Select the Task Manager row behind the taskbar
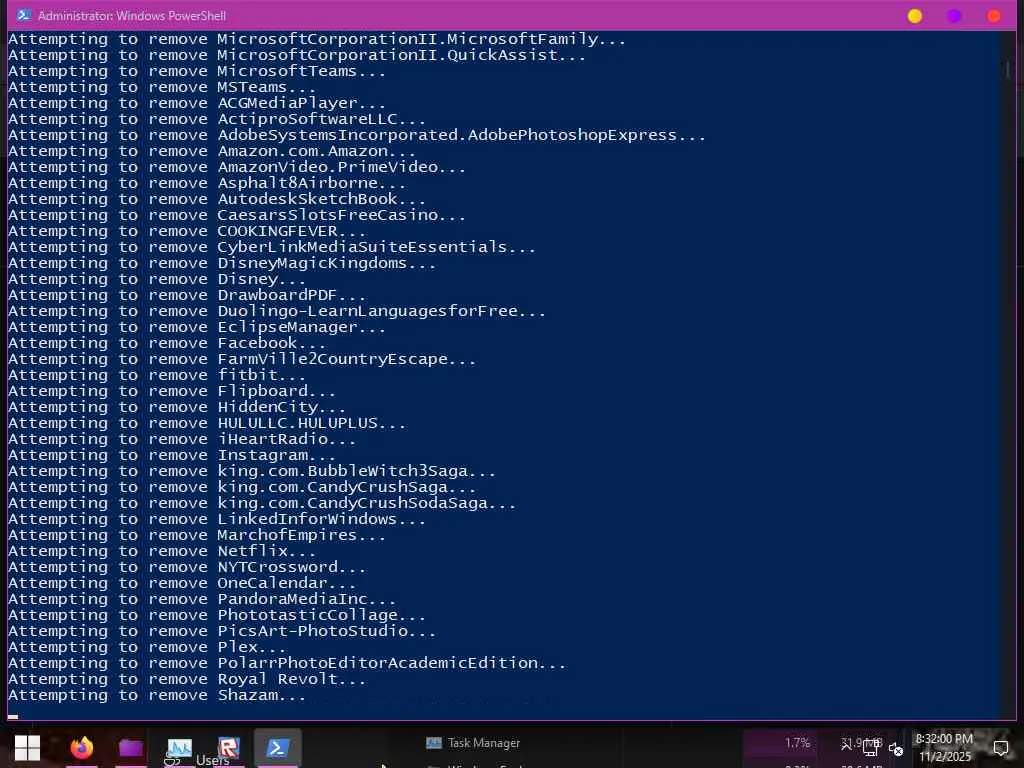This screenshot has height=768, width=1024. [x=473, y=743]
